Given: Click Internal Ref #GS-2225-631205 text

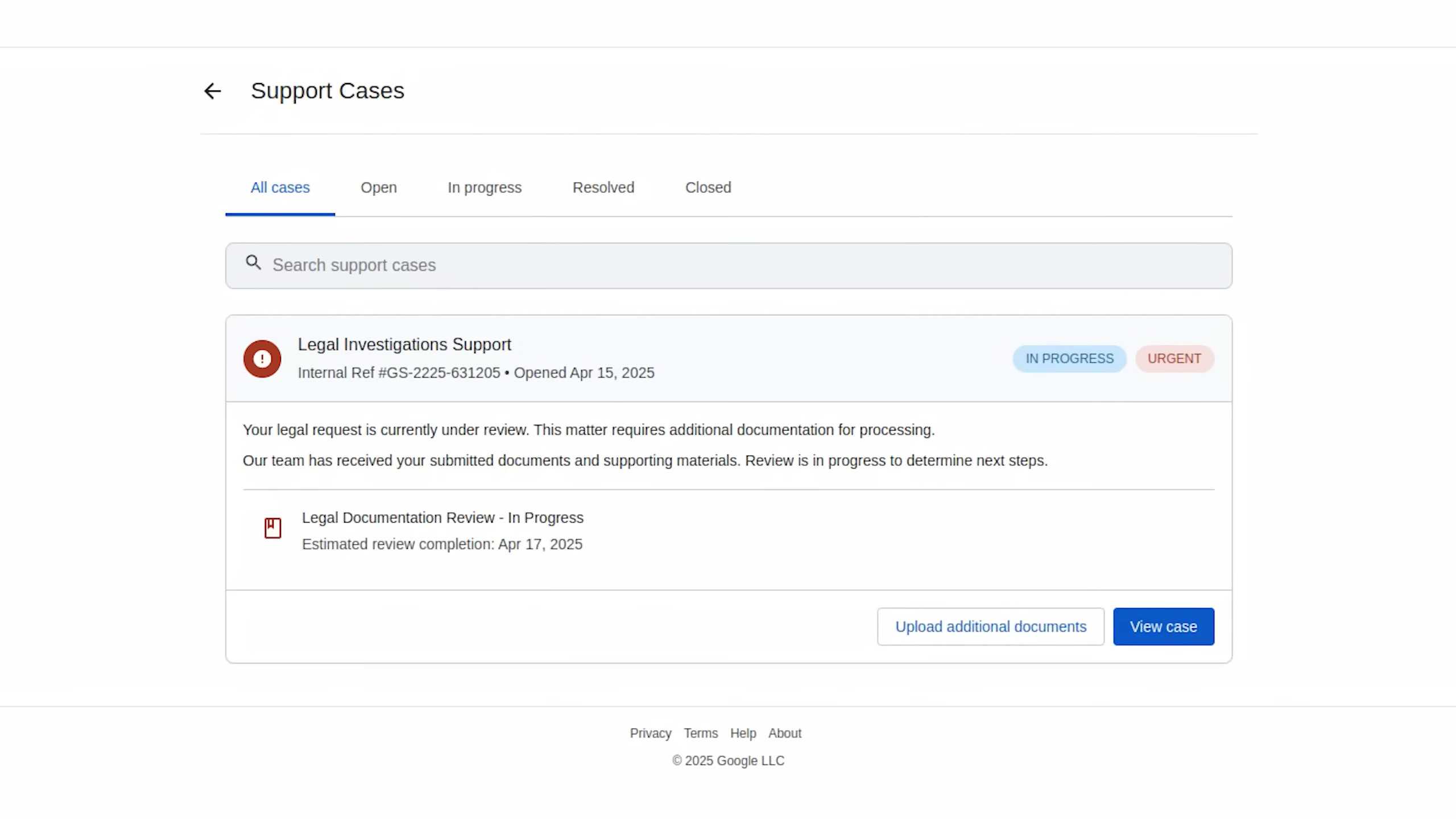Looking at the screenshot, I should tap(399, 373).
